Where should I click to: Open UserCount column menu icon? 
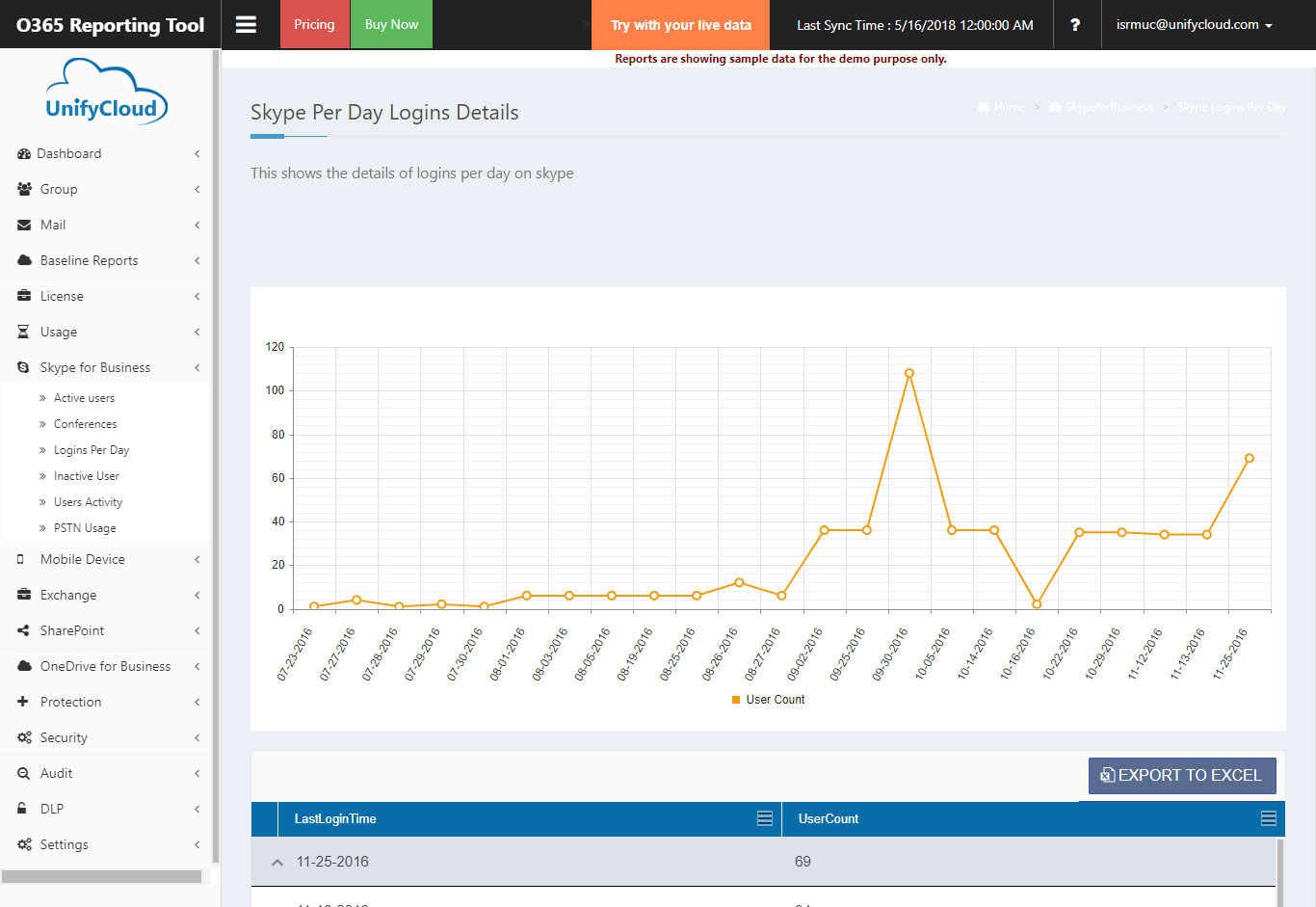tap(1269, 818)
